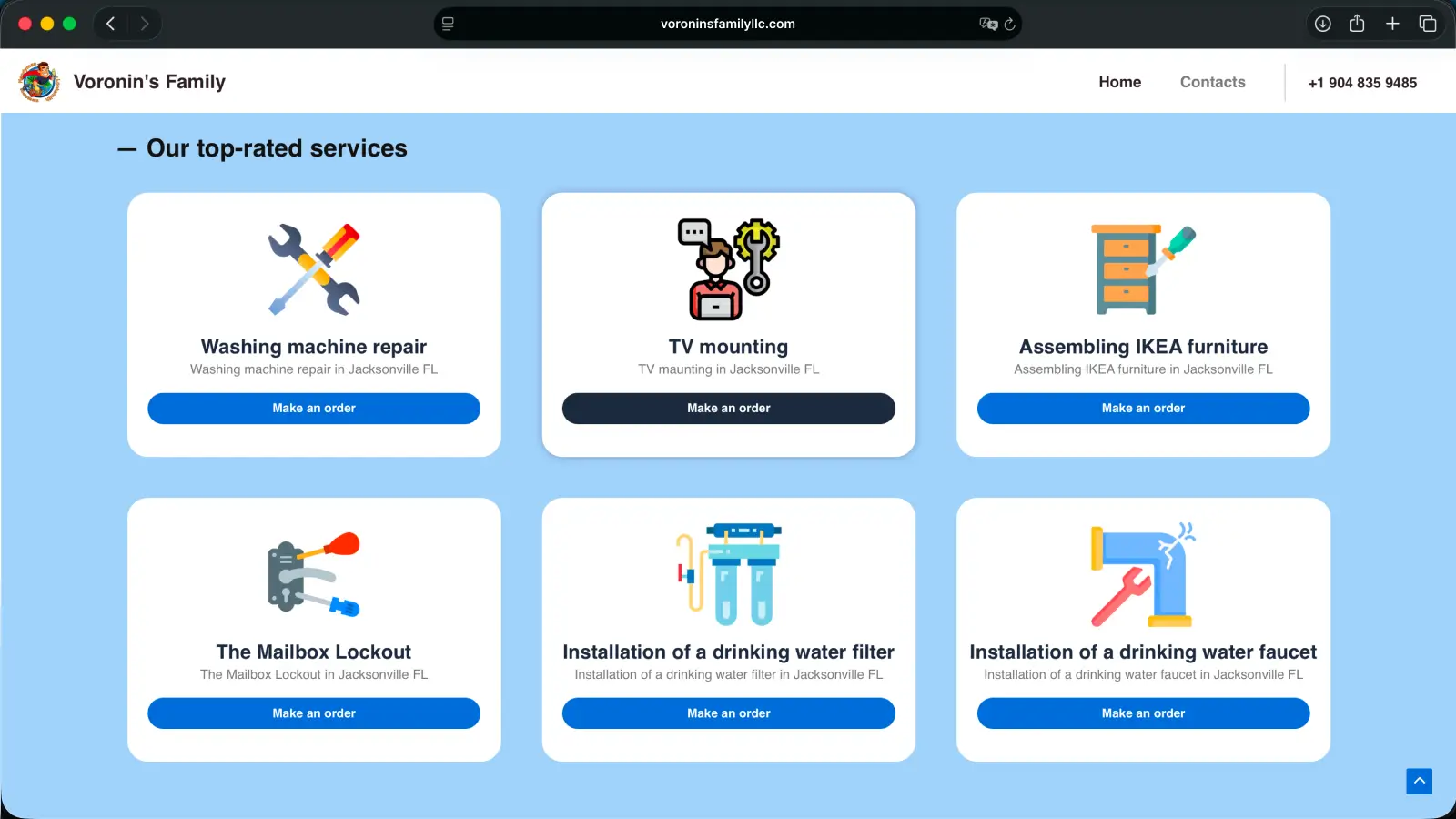Click the scroll-to-top arrow button
This screenshot has height=819, width=1456.
coord(1419,781)
